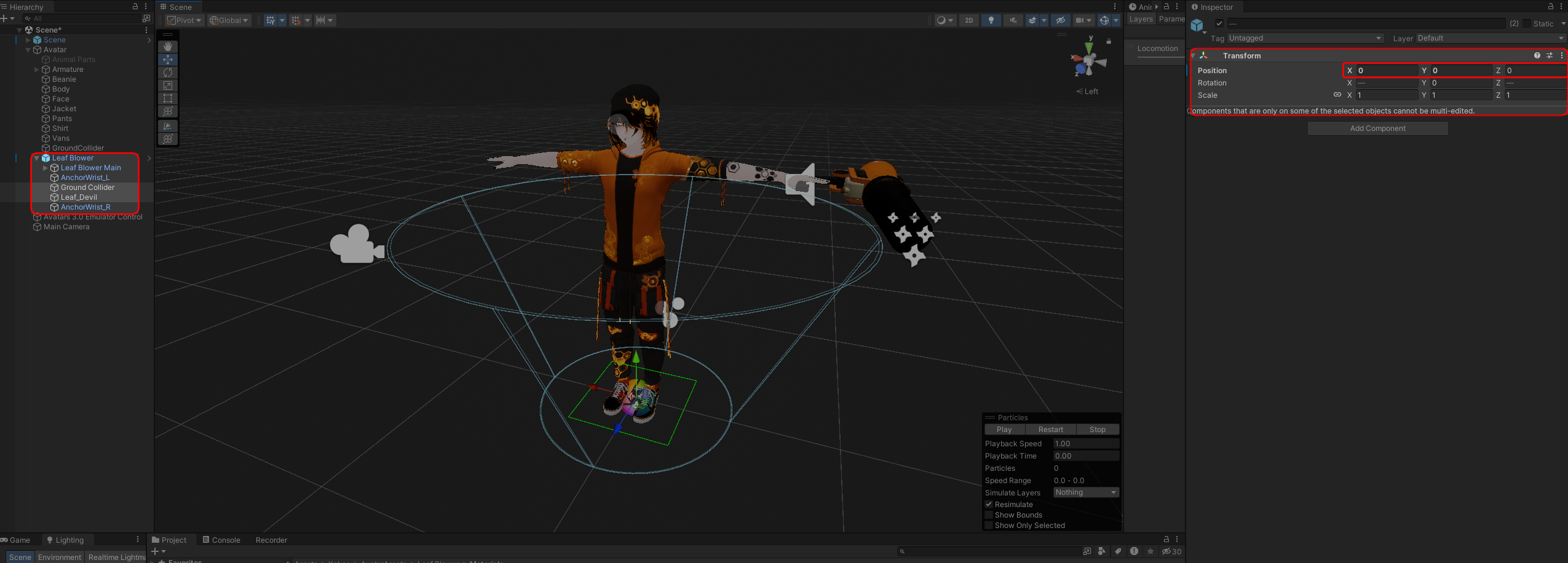Select the Scale tool

click(168, 85)
